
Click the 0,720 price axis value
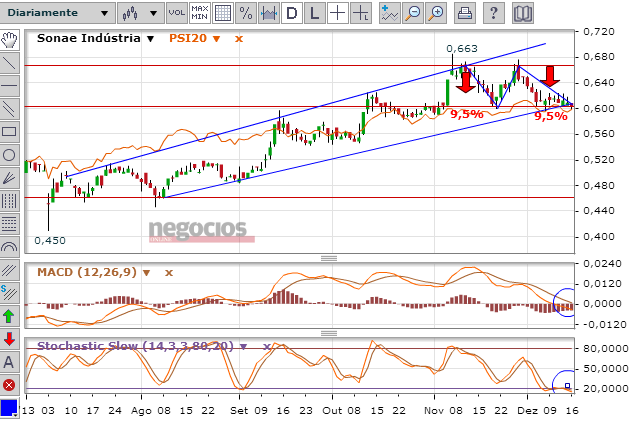pyautogui.click(x=599, y=32)
